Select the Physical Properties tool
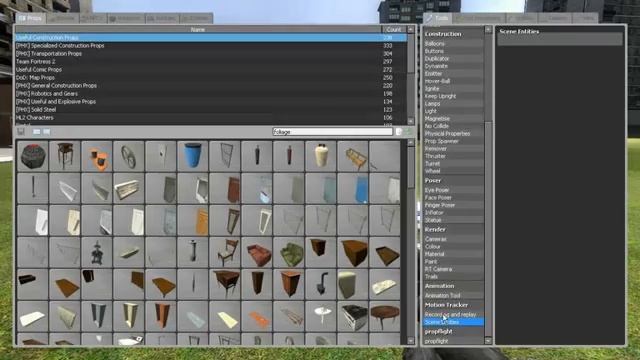This screenshot has height=360, width=640. pos(453,133)
